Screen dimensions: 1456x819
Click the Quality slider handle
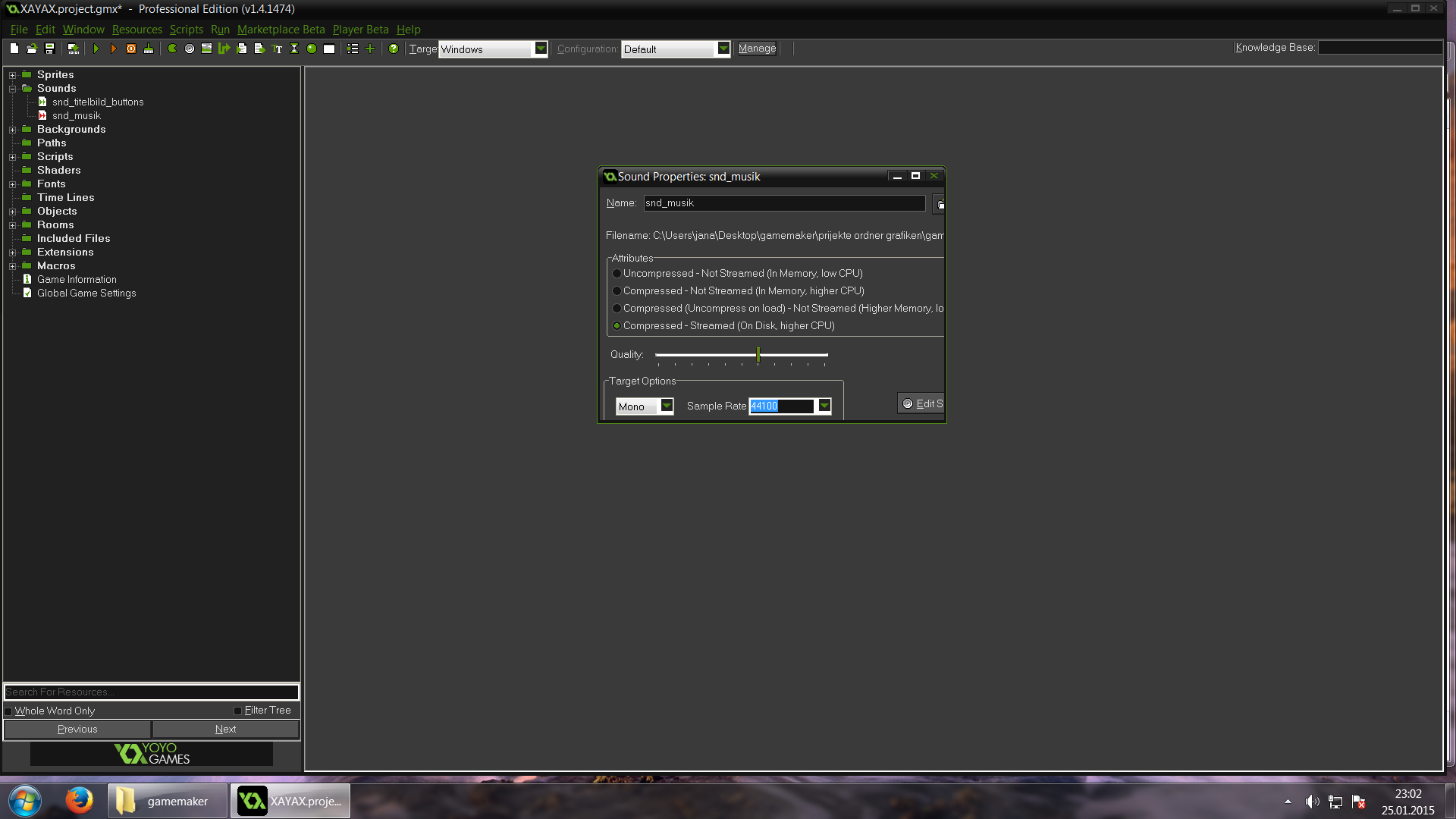tap(758, 354)
